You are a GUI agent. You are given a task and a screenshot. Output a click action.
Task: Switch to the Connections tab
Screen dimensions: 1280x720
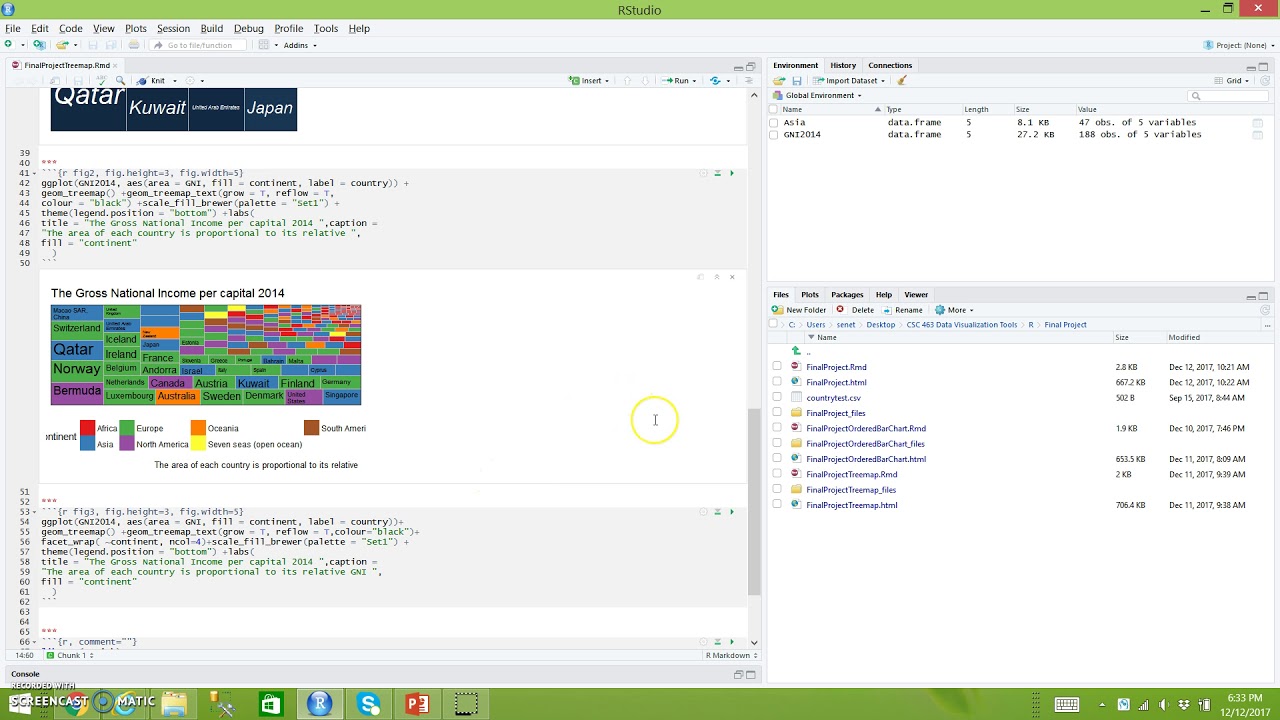(x=890, y=66)
